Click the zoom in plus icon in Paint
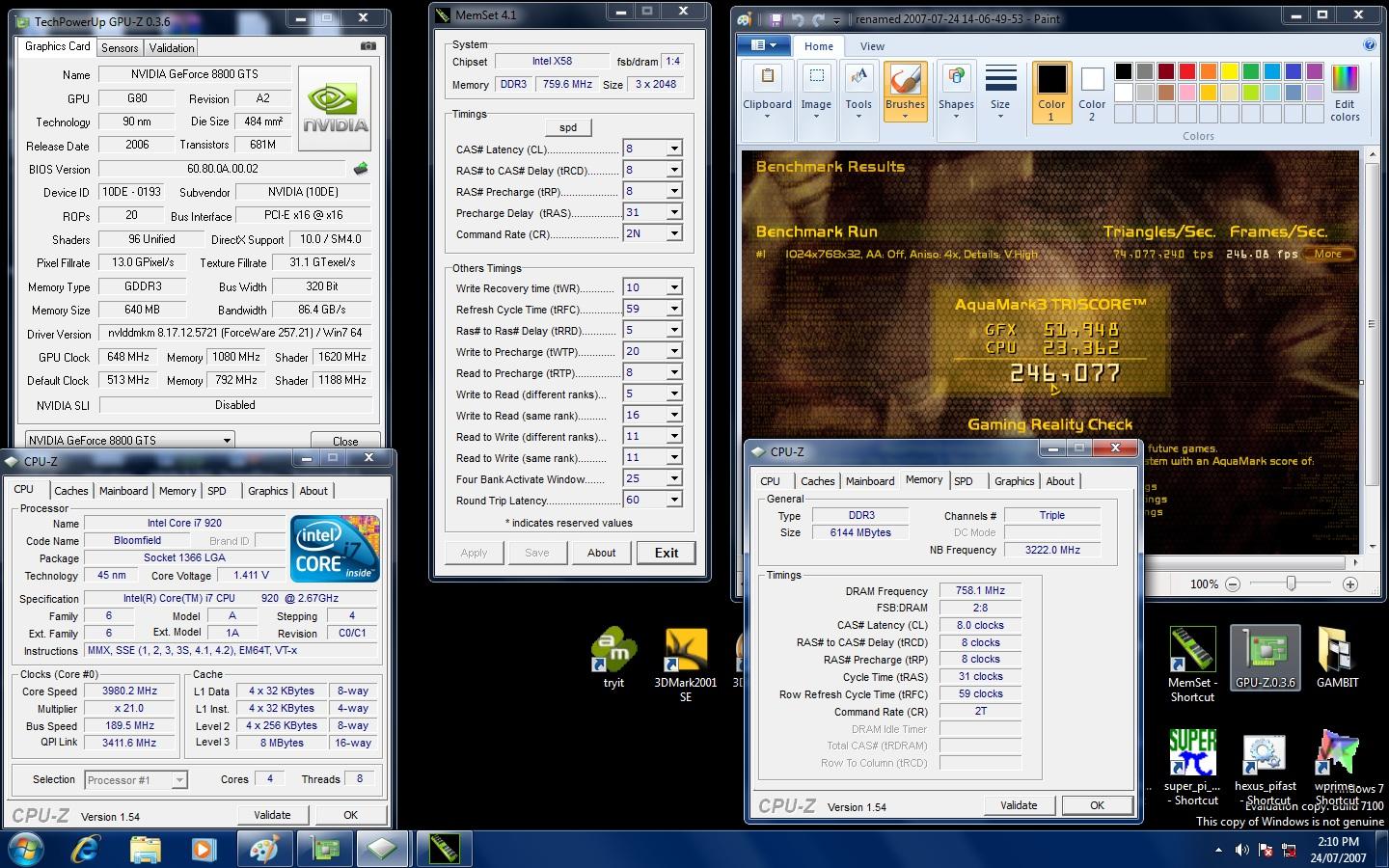 tap(1350, 584)
